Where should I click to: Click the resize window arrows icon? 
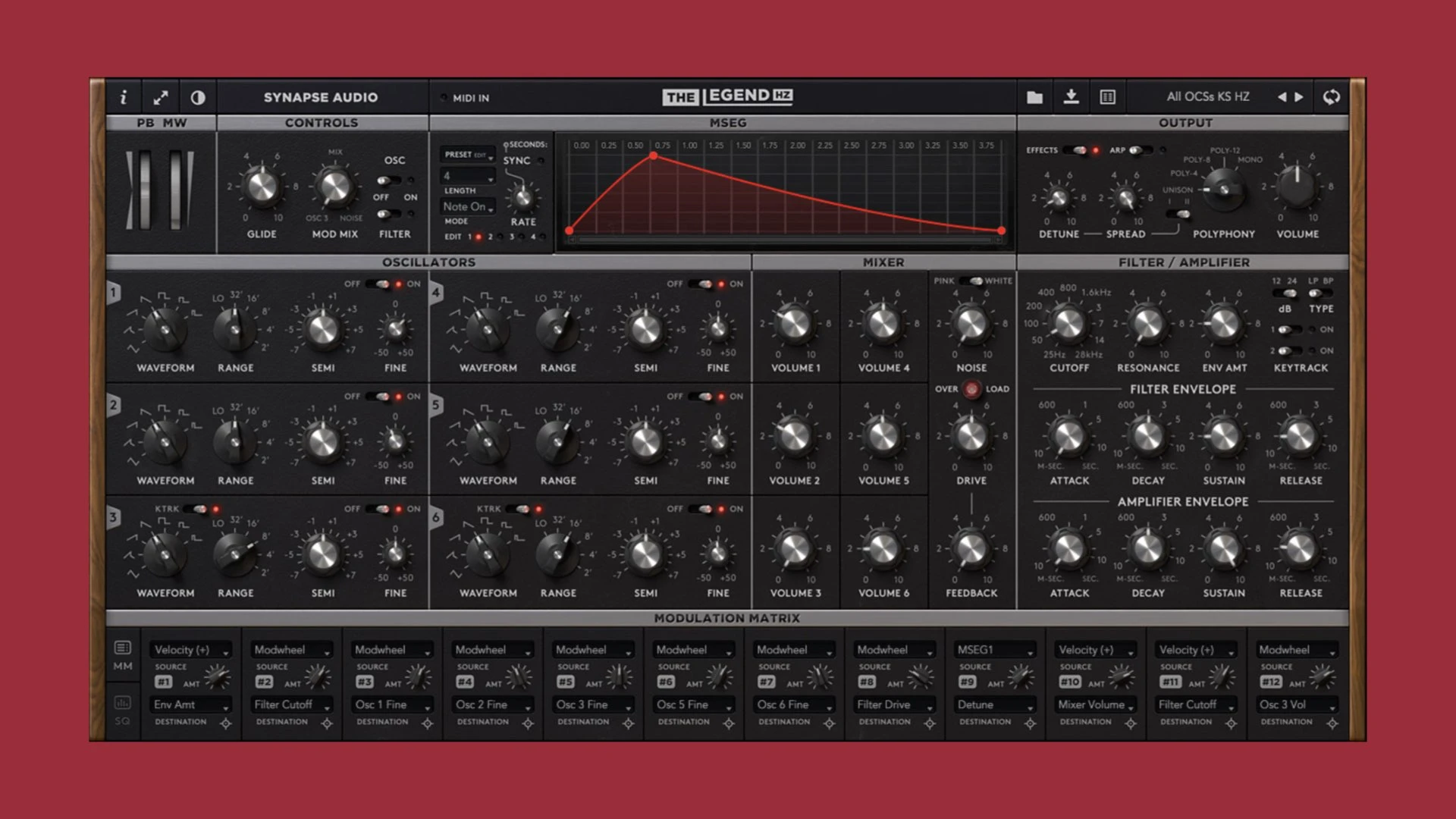pos(161,97)
